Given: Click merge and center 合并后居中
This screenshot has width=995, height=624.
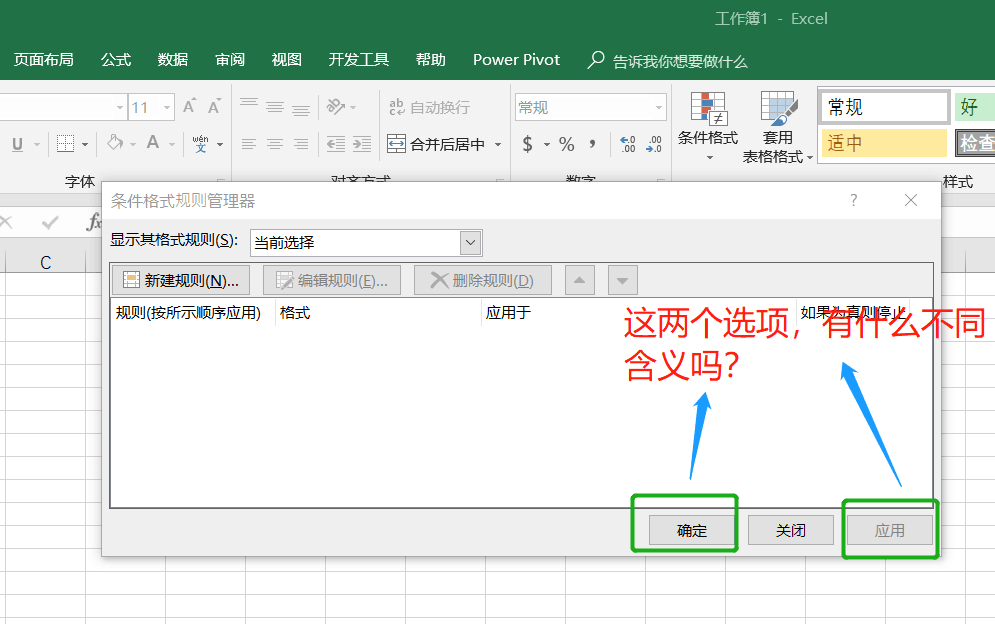Looking at the screenshot, I should 436,144.
